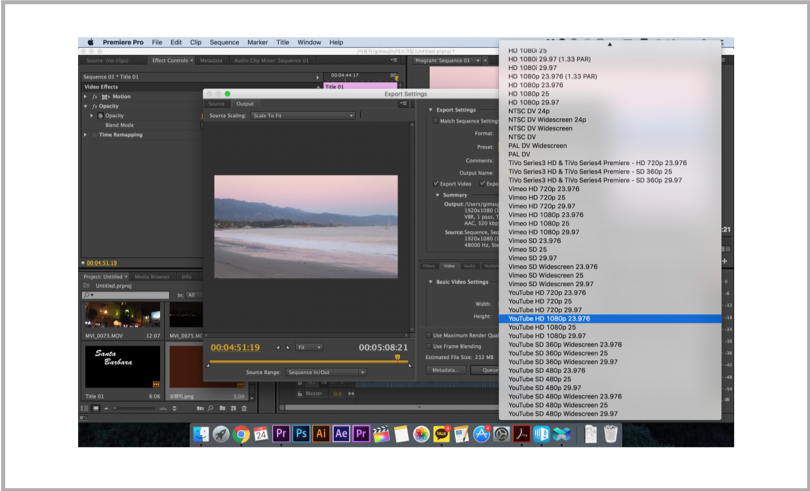810x491 pixels.
Task: Click Delete trash icon in Project panel
Action: pos(244,408)
